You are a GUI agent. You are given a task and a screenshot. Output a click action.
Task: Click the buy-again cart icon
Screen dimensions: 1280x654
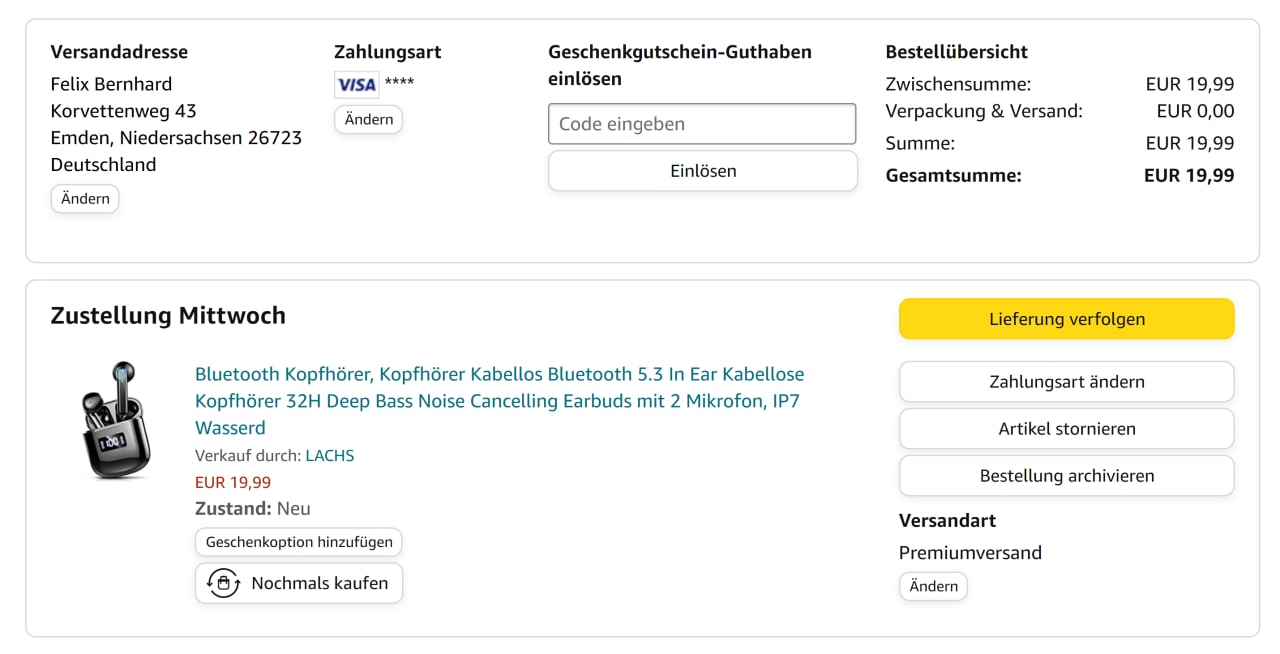(x=223, y=583)
